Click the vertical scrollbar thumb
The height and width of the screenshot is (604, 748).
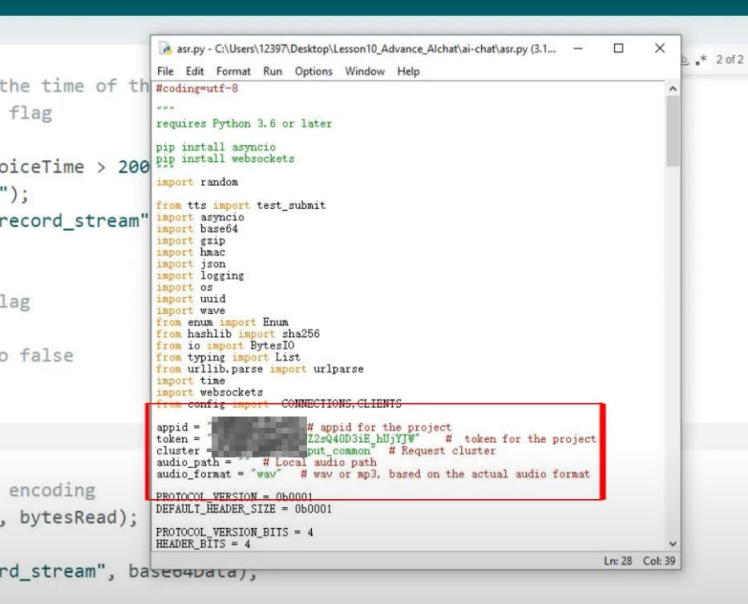tap(673, 131)
